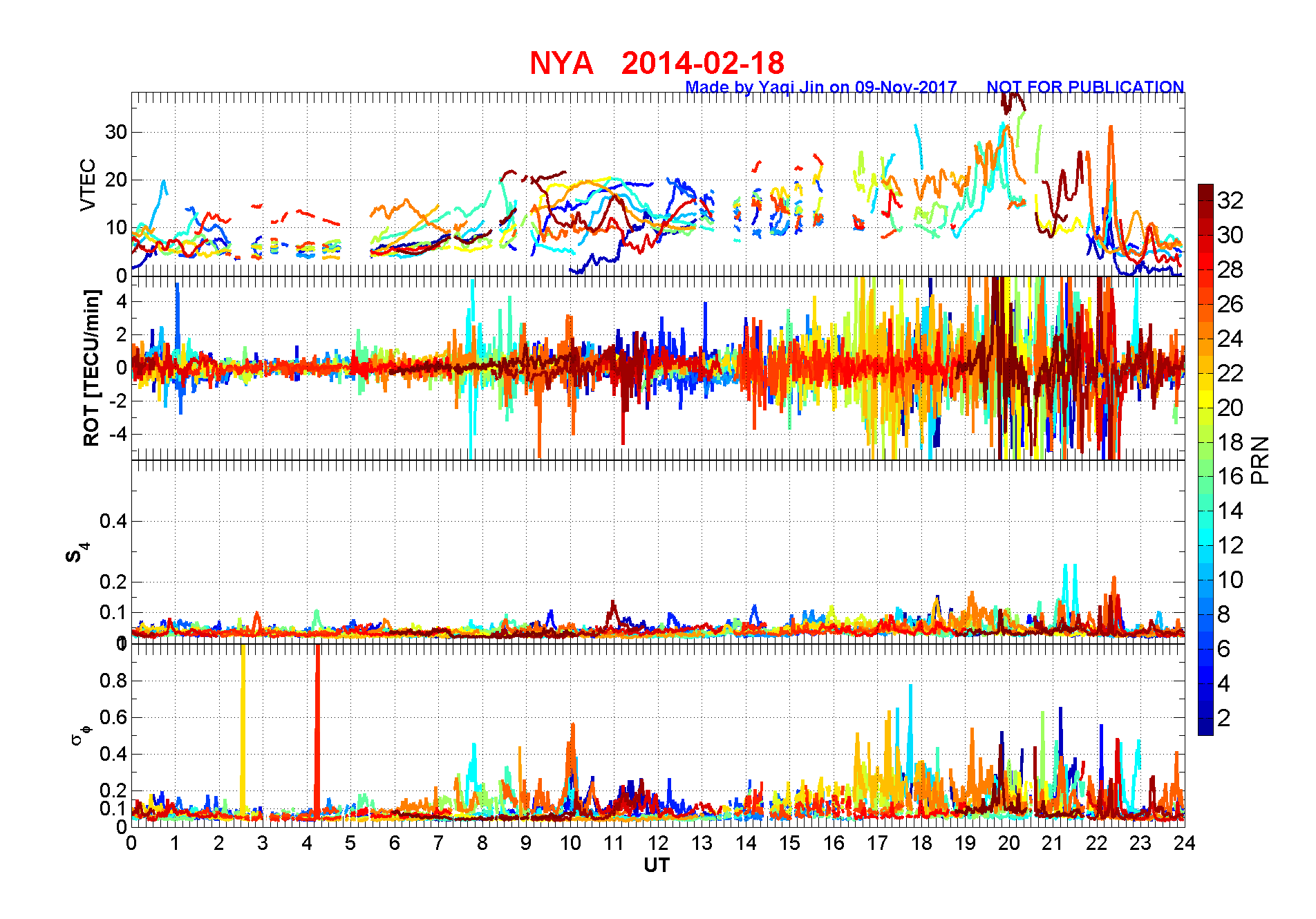Select the VTEC y-axis label
Image resolution: width=1316 pixels, height=919 pixels.
tap(88, 184)
